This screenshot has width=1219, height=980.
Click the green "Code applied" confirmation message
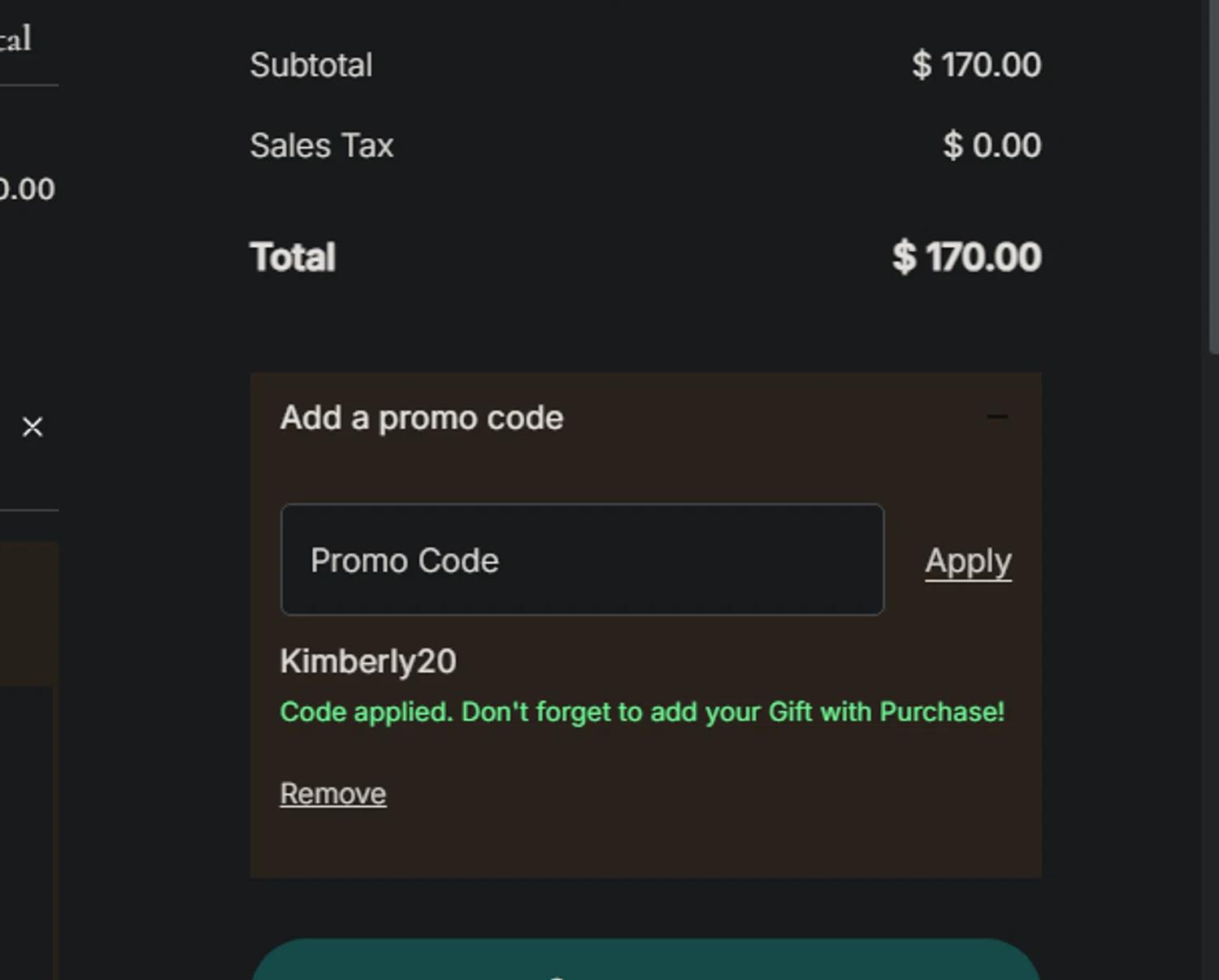pyautogui.click(x=642, y=712)
